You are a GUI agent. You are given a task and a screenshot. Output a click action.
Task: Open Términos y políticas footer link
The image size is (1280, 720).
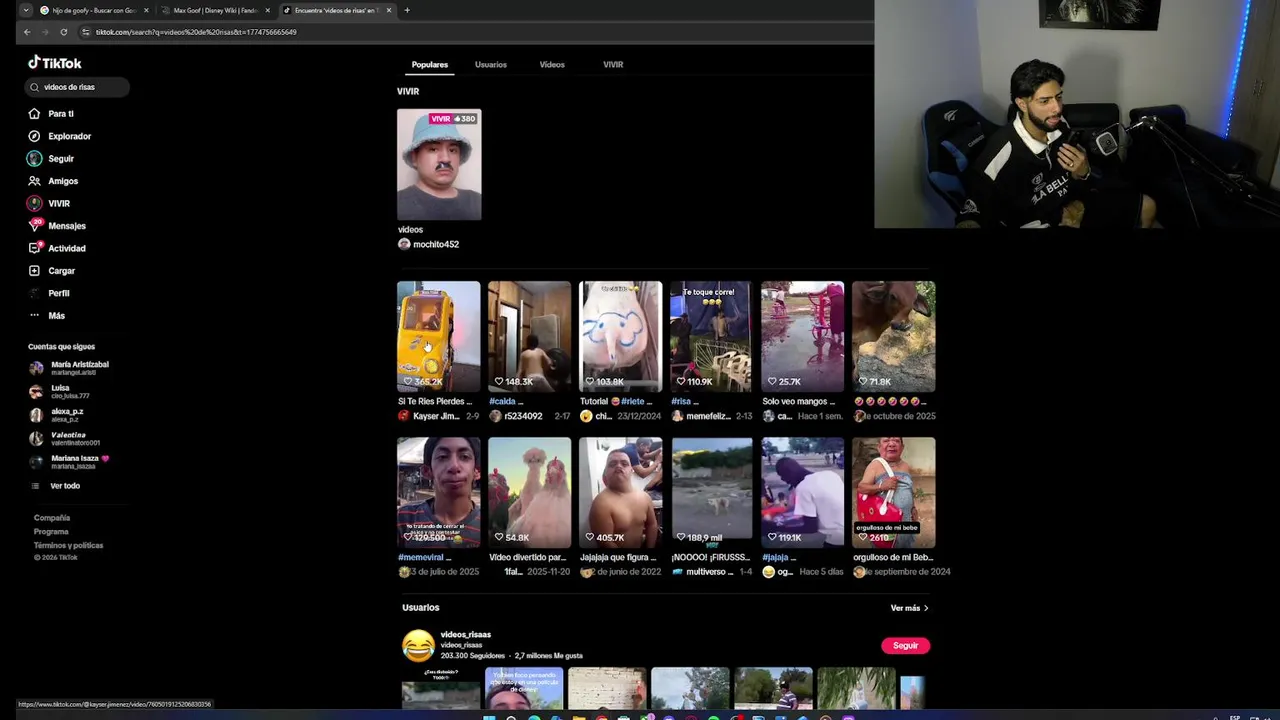(x=68, y=546)
